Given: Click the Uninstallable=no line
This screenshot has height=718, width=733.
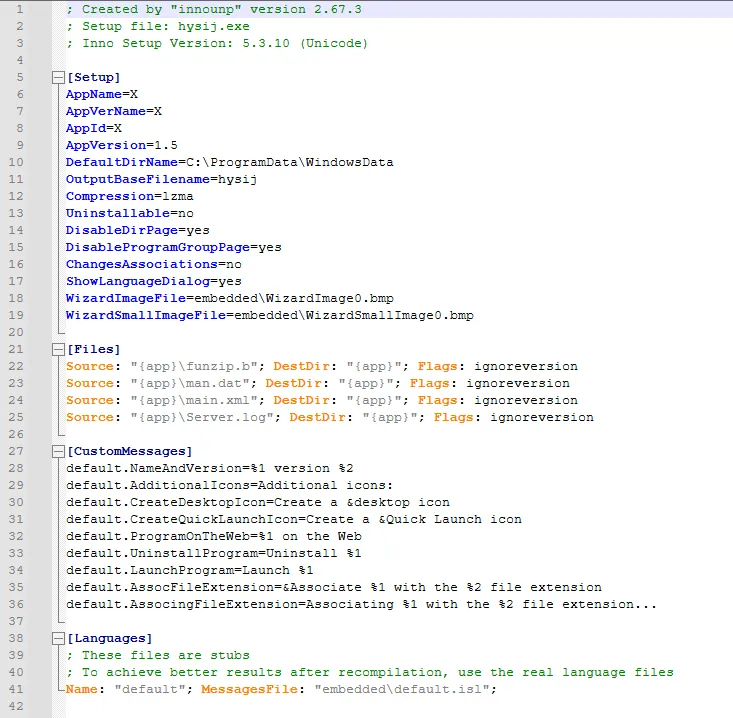Looking at the screenshot, I should click(129, 214).
